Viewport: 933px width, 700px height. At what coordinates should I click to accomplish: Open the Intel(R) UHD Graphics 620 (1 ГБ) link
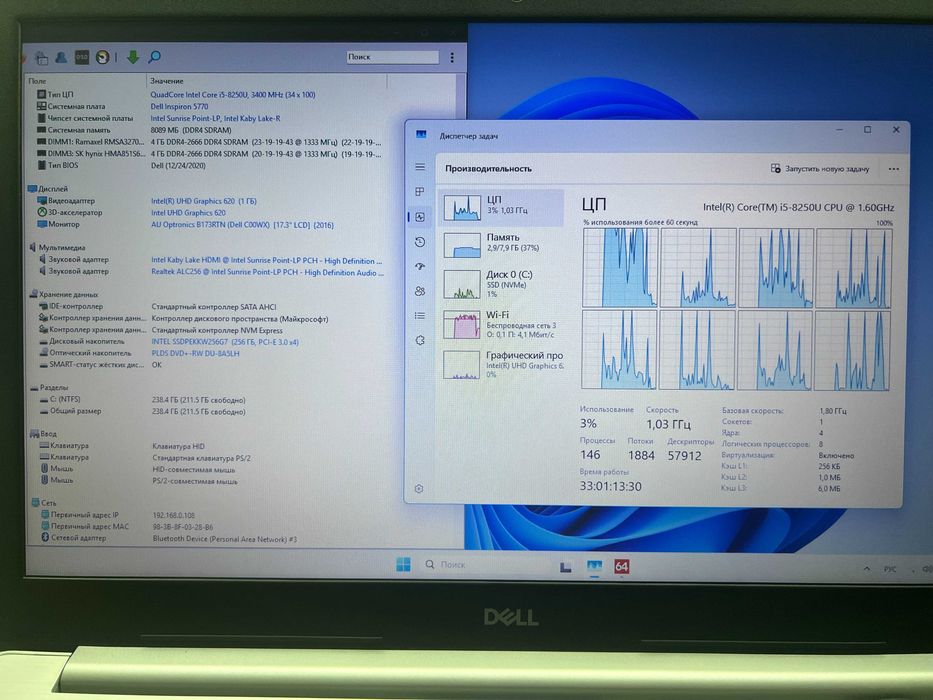[x=203, y=201]
